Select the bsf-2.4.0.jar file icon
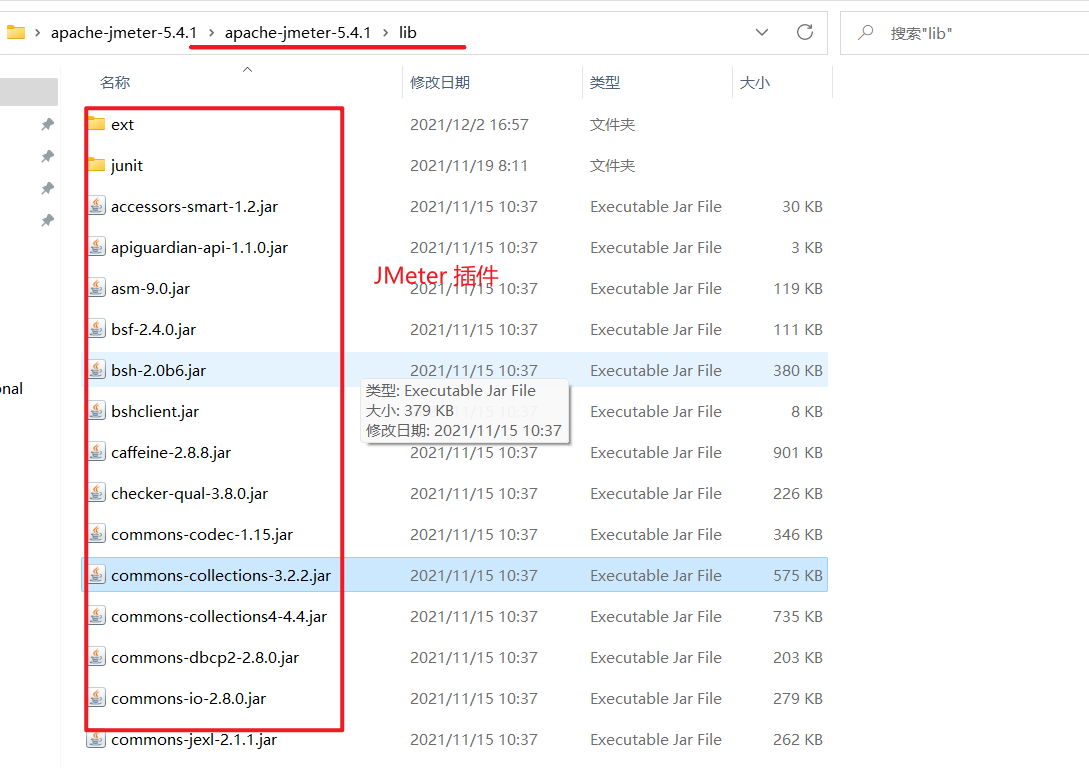This screenshot has height=768, width=1089. click(x=97, y=329)
